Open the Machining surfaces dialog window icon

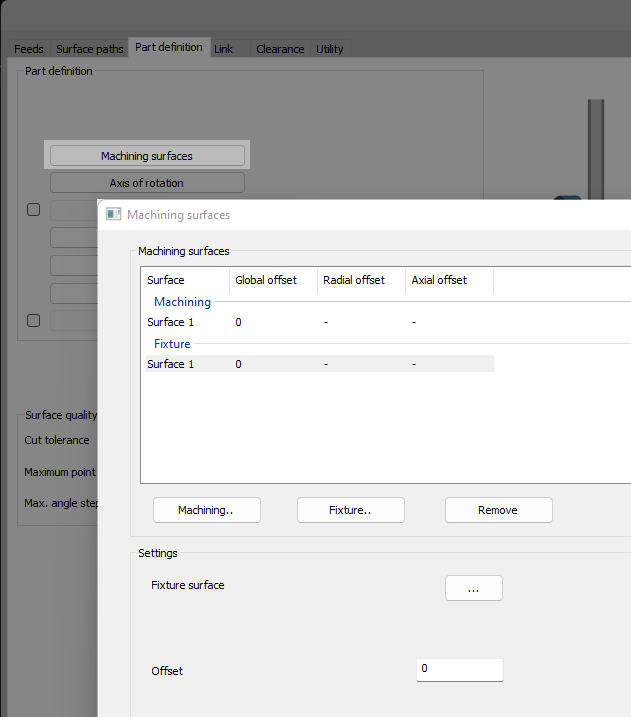click(x=114, y=215)
